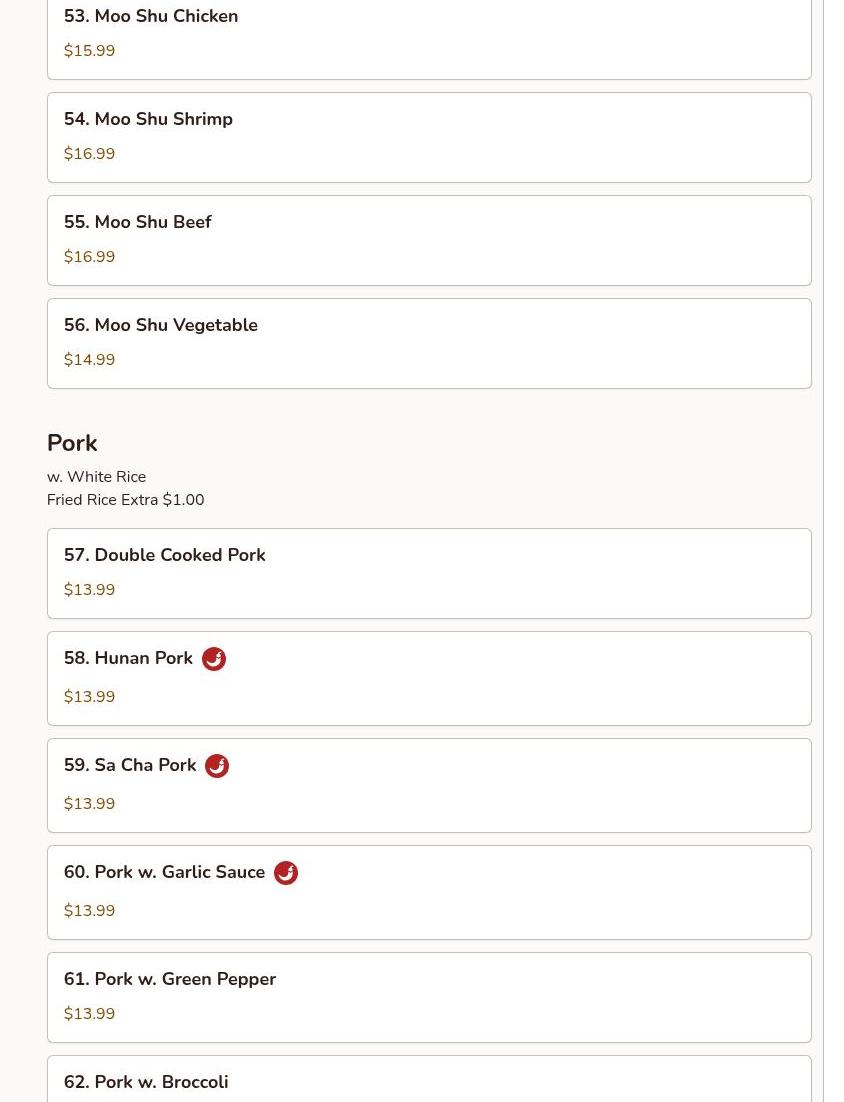The height and width of the screenshot is (1102, 844).
Task: Click the page's vertical scrollbar track
Action: tap(833, 551)
